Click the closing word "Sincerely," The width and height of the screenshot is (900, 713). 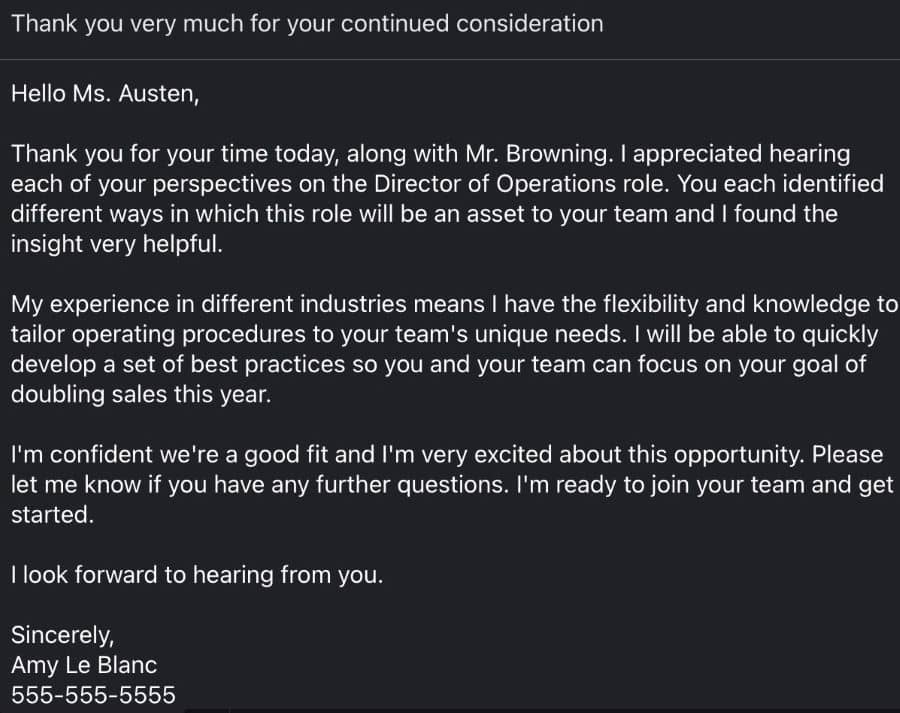click(63, 635)
